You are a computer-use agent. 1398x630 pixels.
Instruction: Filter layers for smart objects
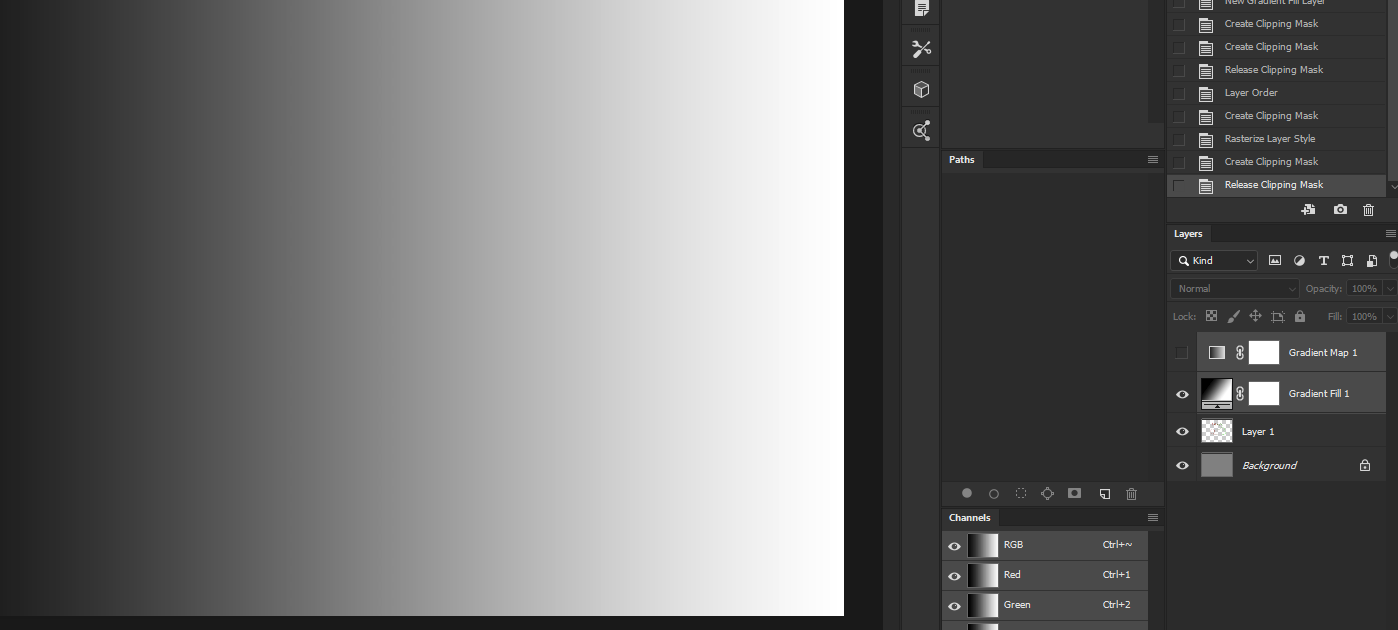(1371, 260)
